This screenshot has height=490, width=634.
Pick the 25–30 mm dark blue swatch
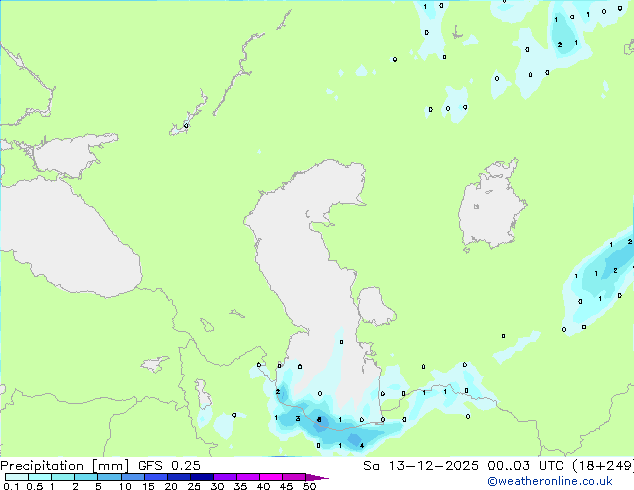coord(202,477)
